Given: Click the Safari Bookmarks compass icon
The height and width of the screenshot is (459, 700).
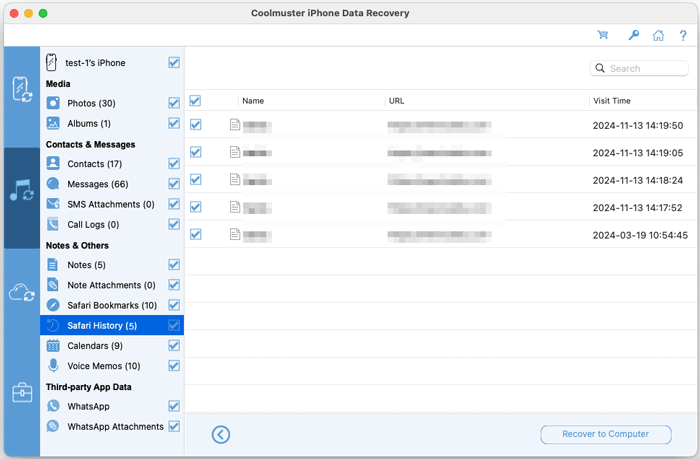Looking at the screenshot, I should pyautogui.click(x=53, y=305).
